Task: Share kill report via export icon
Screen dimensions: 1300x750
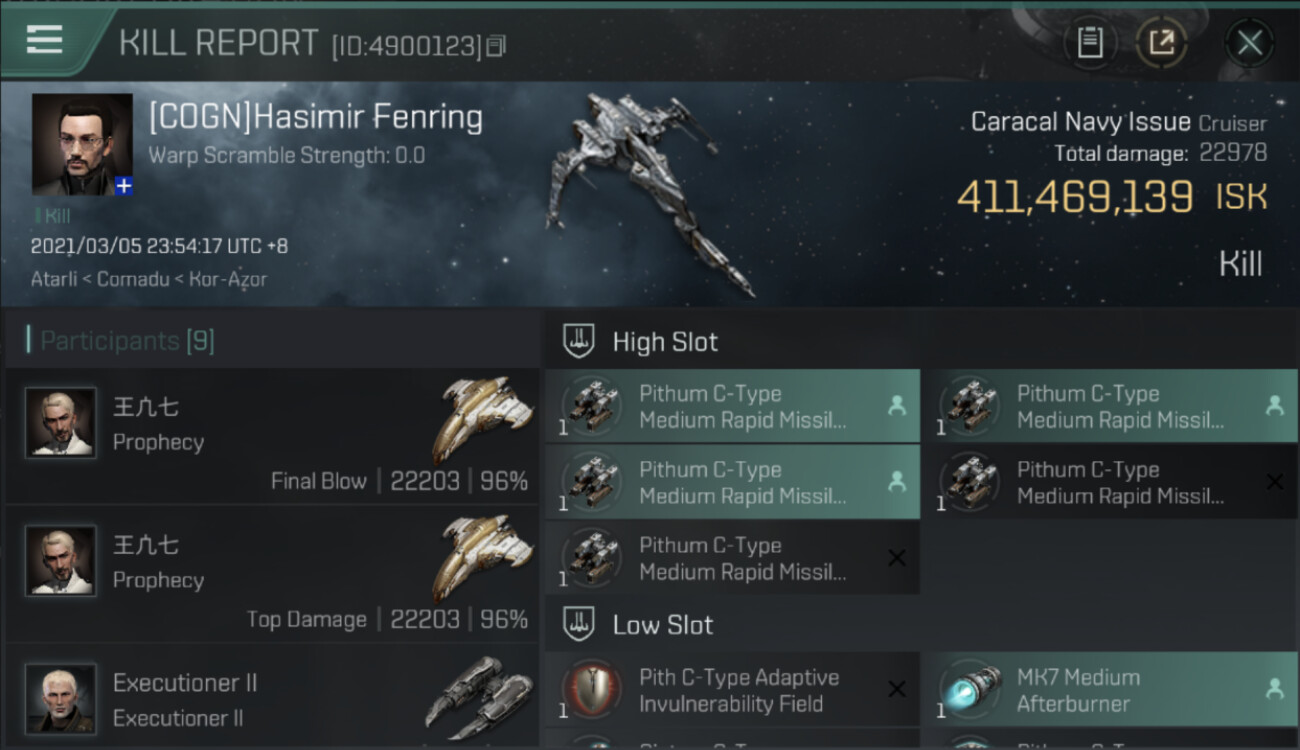Action: [x=1161, y=43]
